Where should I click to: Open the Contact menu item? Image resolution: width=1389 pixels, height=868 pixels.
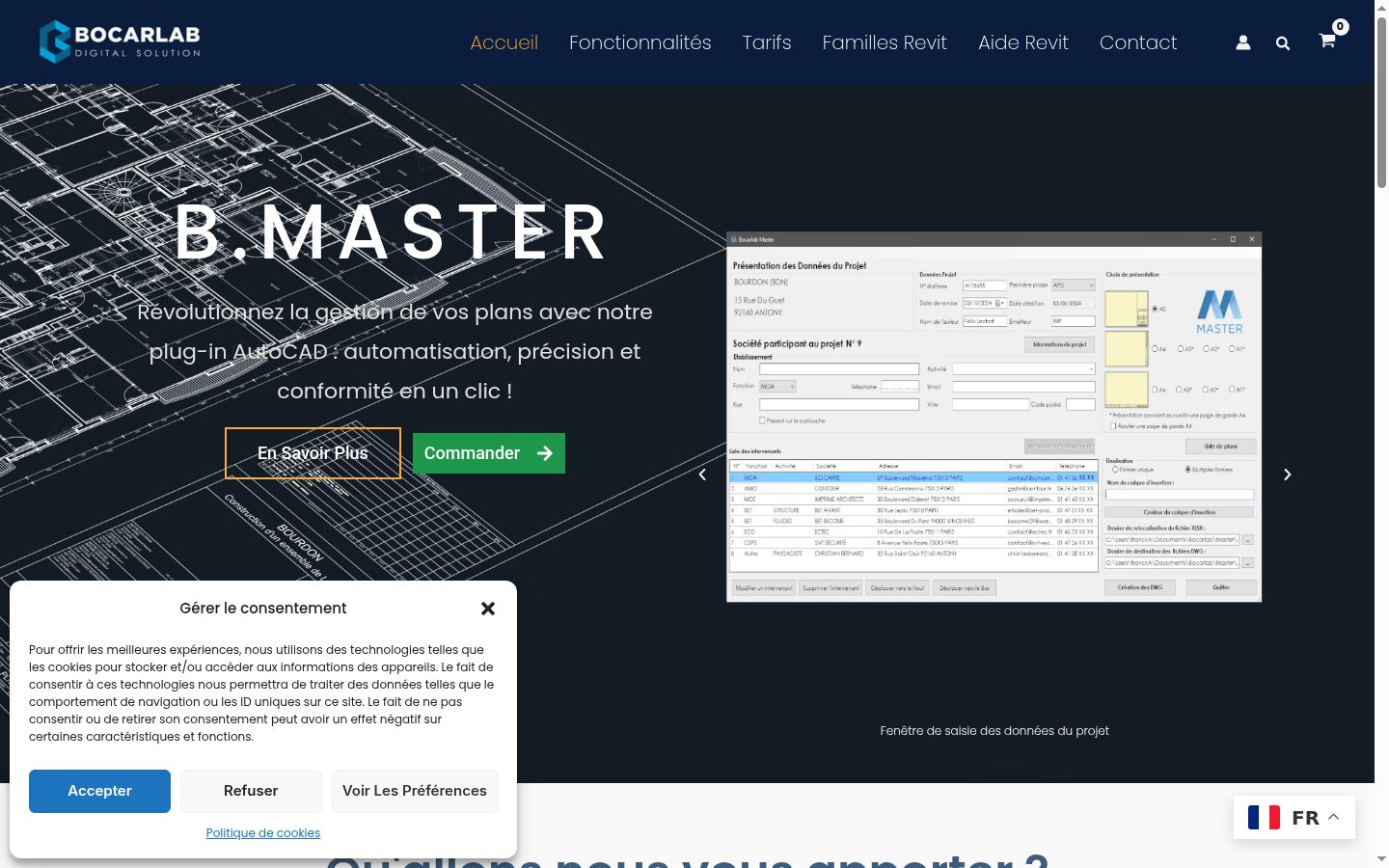coord(1138,42)
